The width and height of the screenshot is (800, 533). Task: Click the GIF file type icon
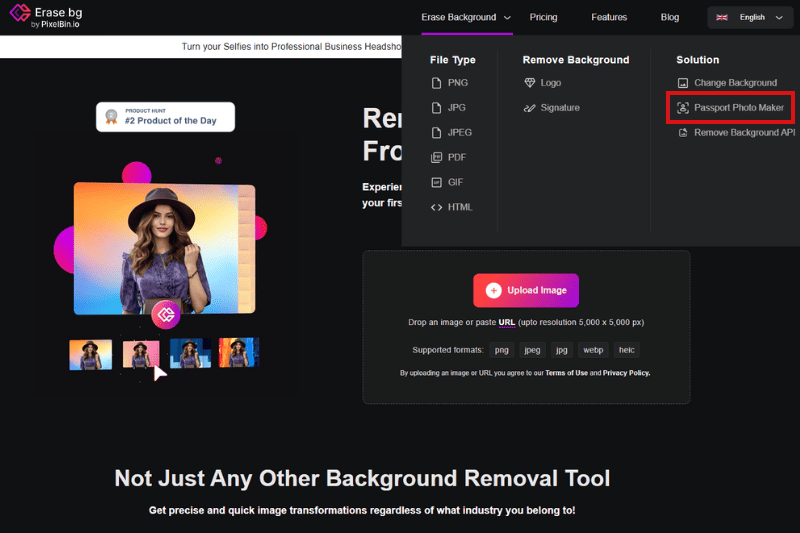point(436,183)
